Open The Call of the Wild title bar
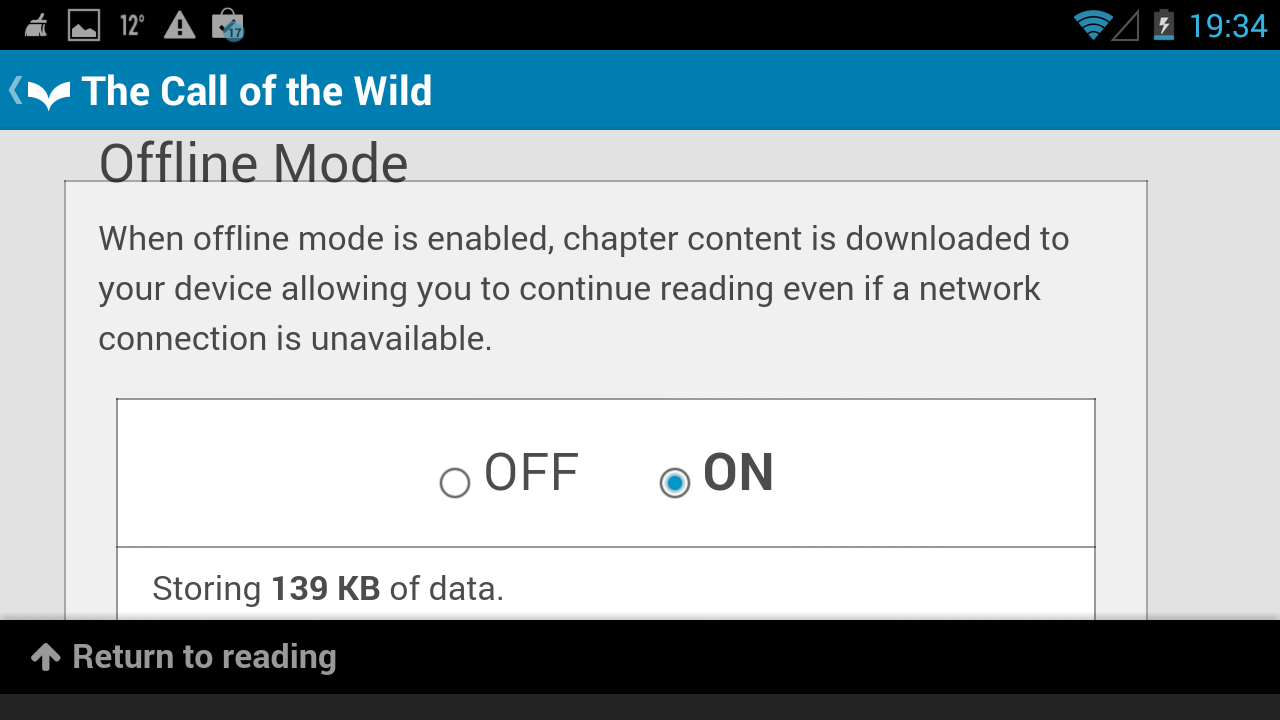 click(x=257, y=90)
